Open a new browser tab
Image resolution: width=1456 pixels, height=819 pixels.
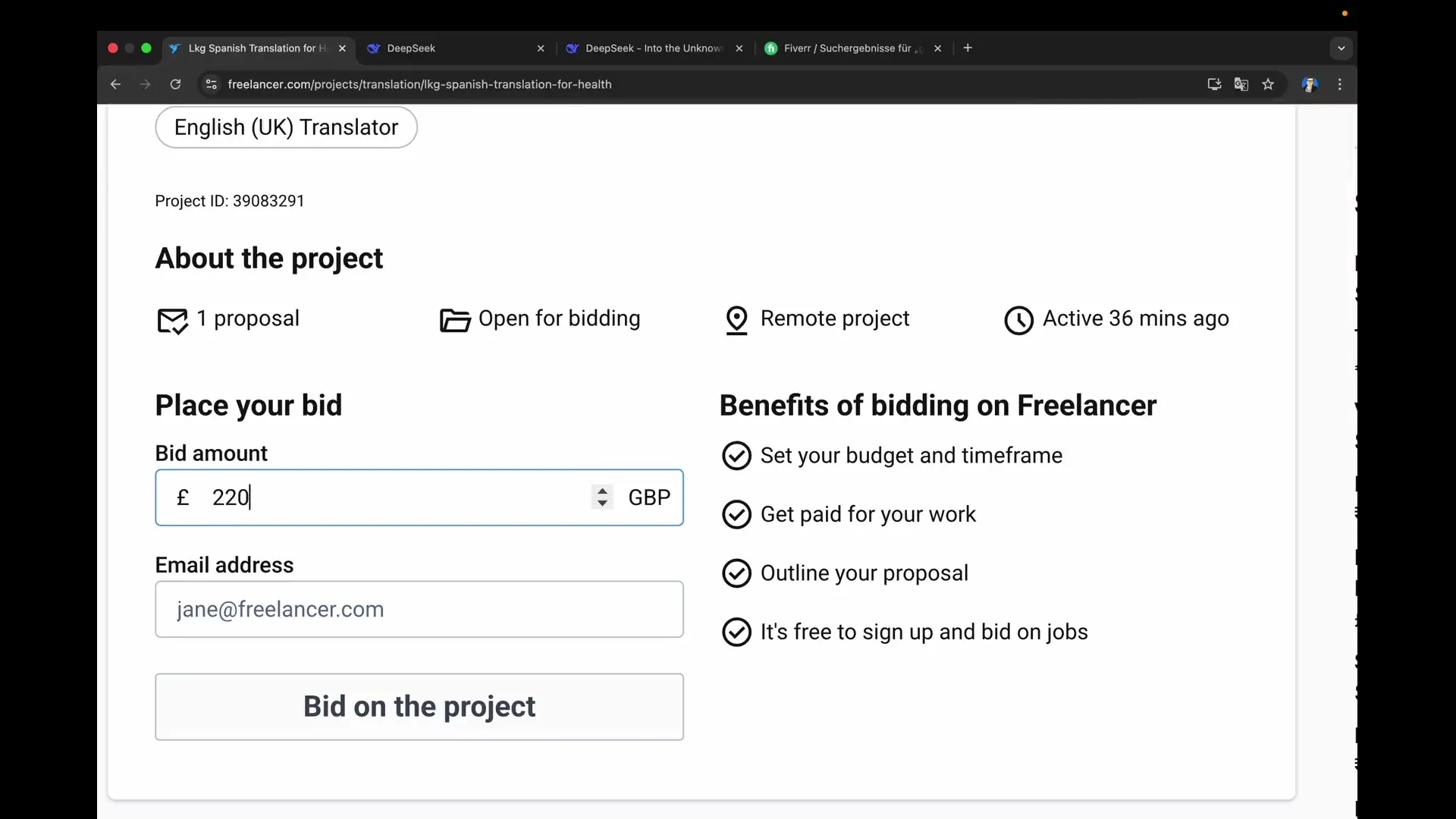click(x=968, y=48)
